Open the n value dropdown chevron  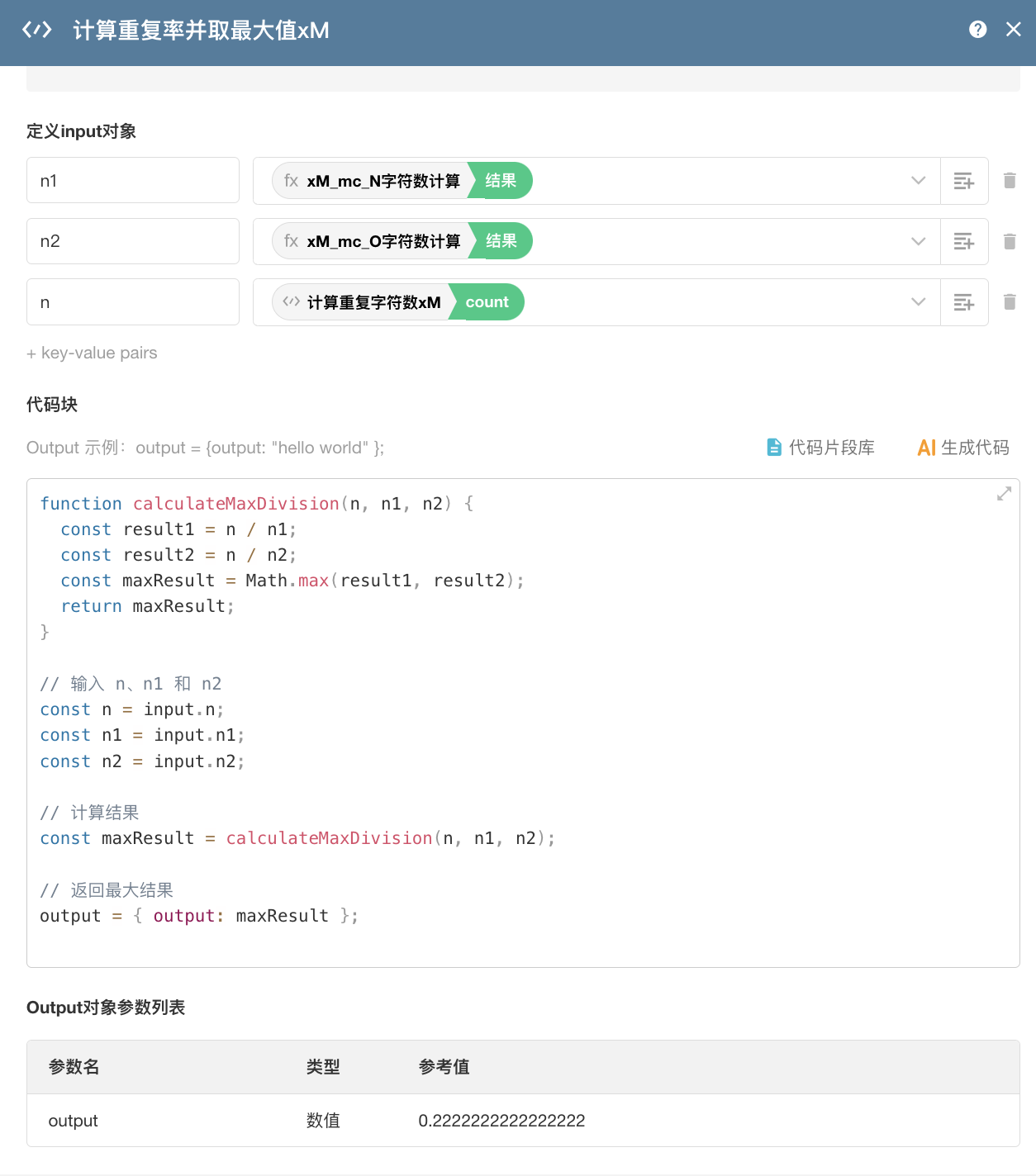(918, 302)
